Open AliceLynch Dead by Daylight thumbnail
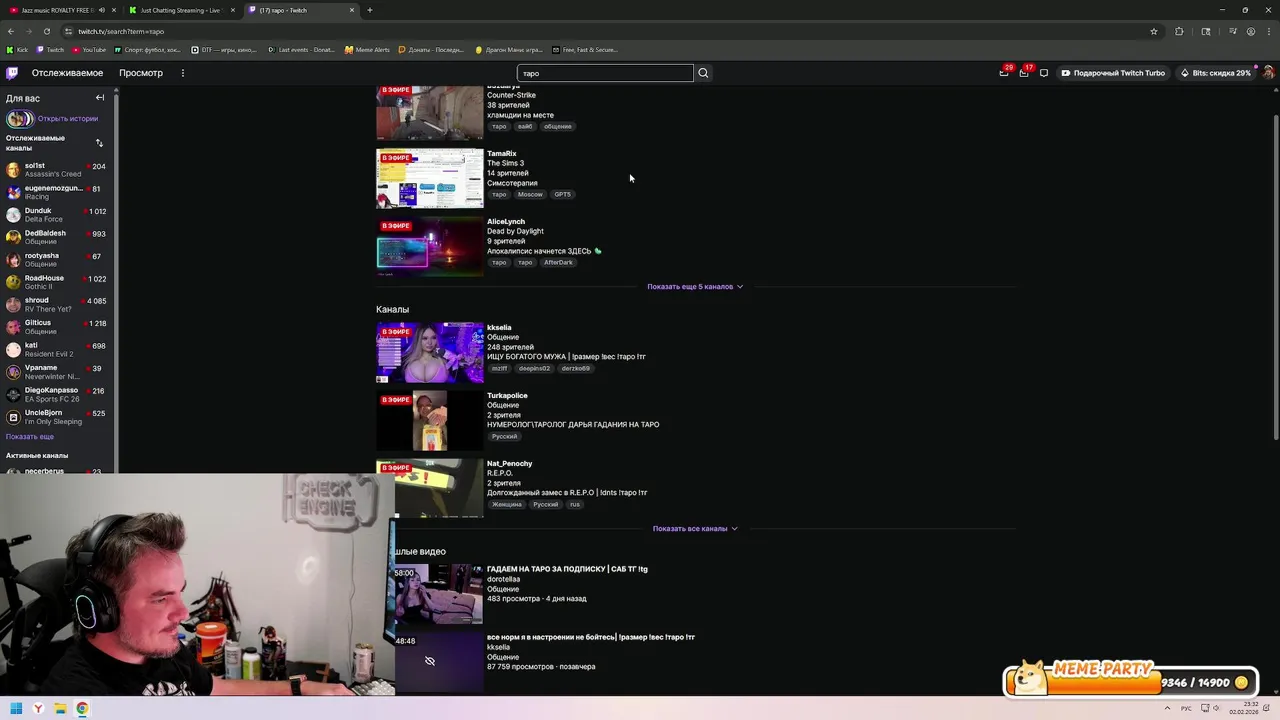 (x=430, y=247)
